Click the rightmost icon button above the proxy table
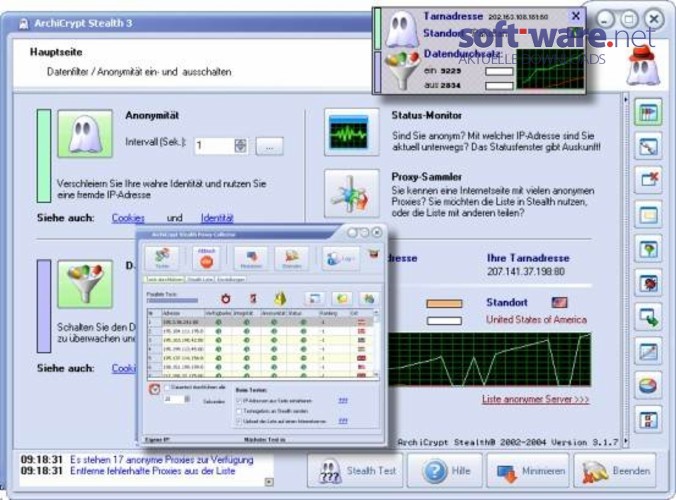This screenshot has width=676, height=500. pos(368,298)
